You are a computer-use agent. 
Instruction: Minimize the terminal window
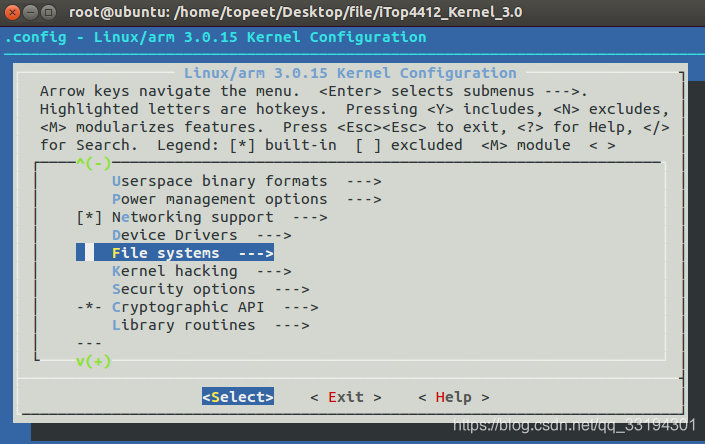coord(30,12)
